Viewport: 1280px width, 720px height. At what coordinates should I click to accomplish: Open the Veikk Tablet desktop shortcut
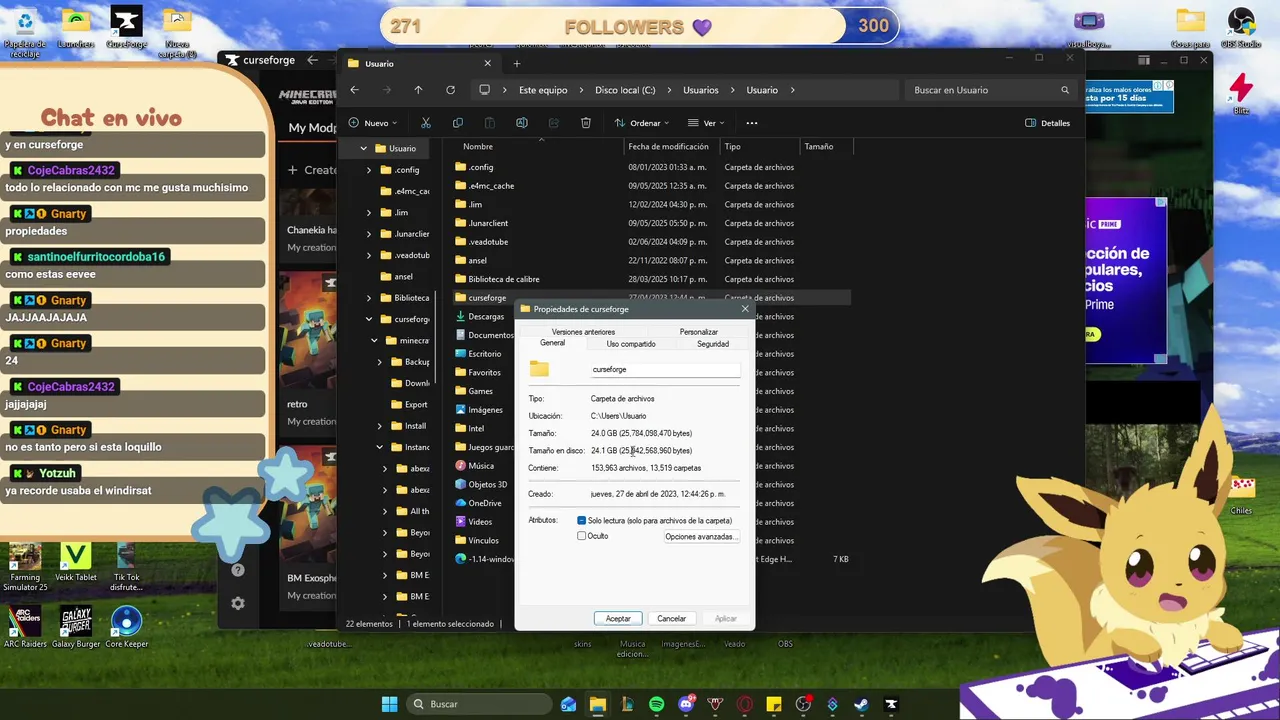point(76,566)
